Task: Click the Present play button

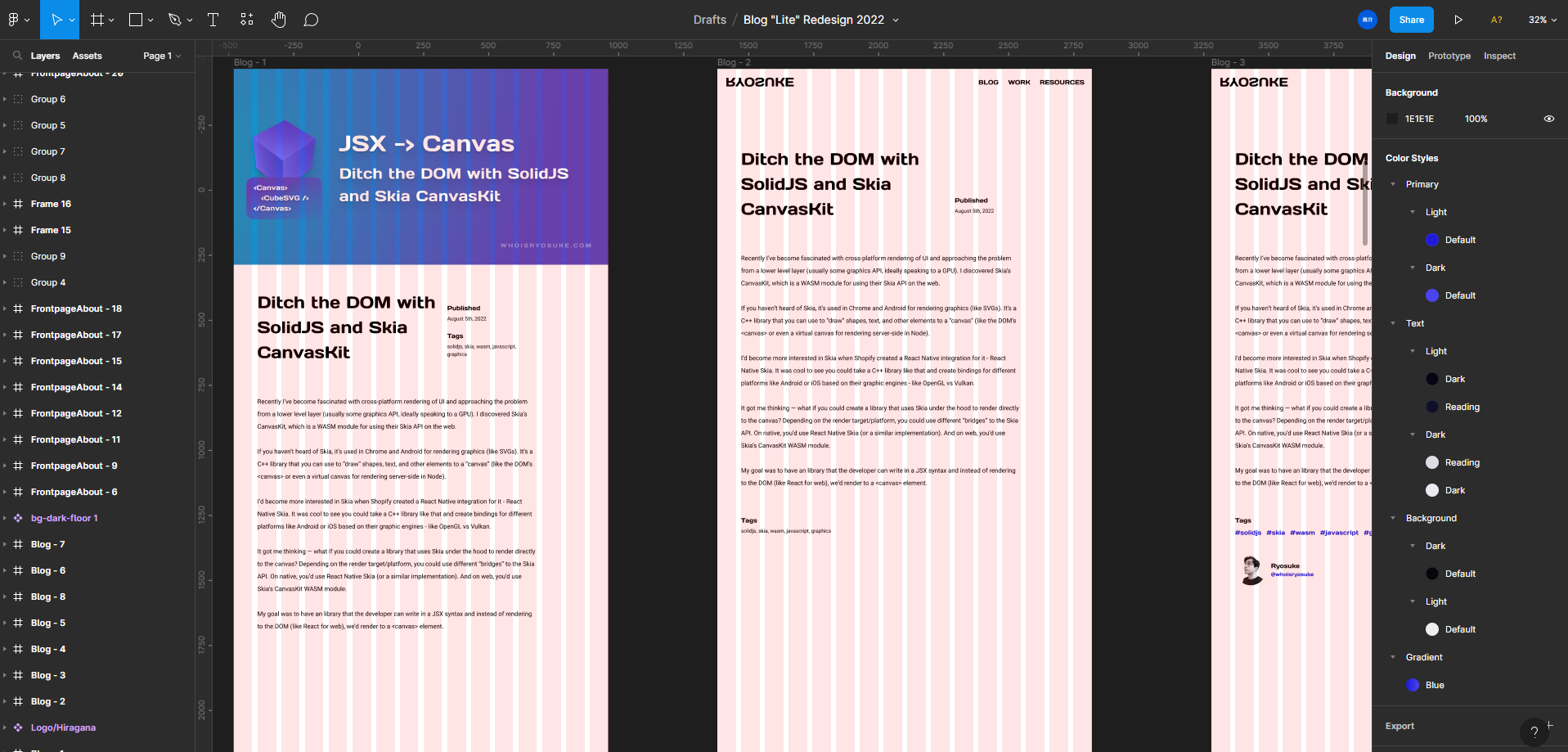Action: point(1458,20)
